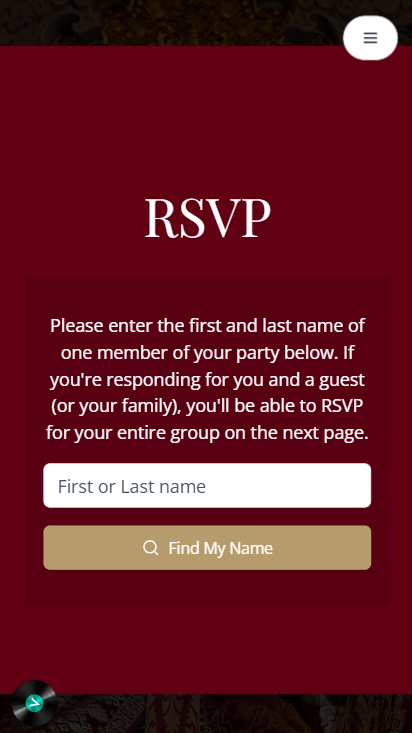This screenshot has width=412, height=733.
Task: Click the party name instruction paragraph
Action: (207, 379)
